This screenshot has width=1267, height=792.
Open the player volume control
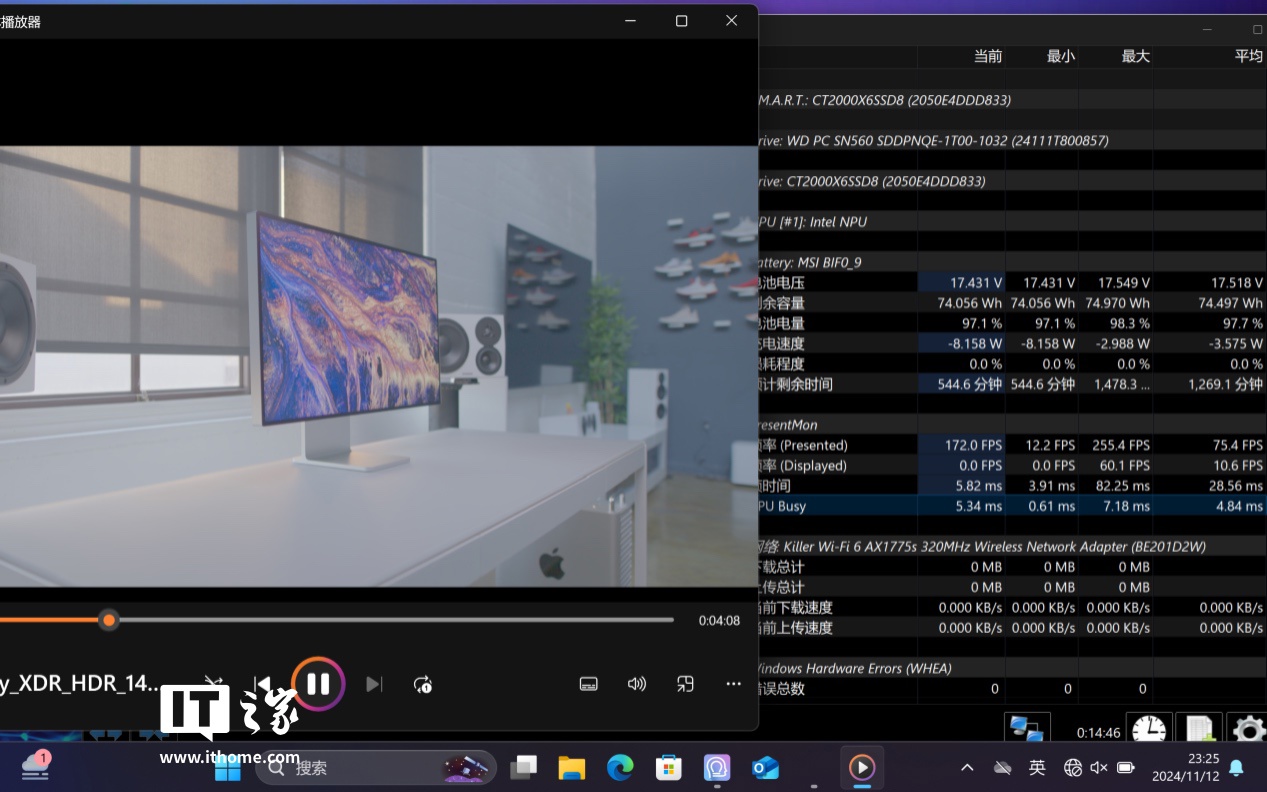[637, 684]
